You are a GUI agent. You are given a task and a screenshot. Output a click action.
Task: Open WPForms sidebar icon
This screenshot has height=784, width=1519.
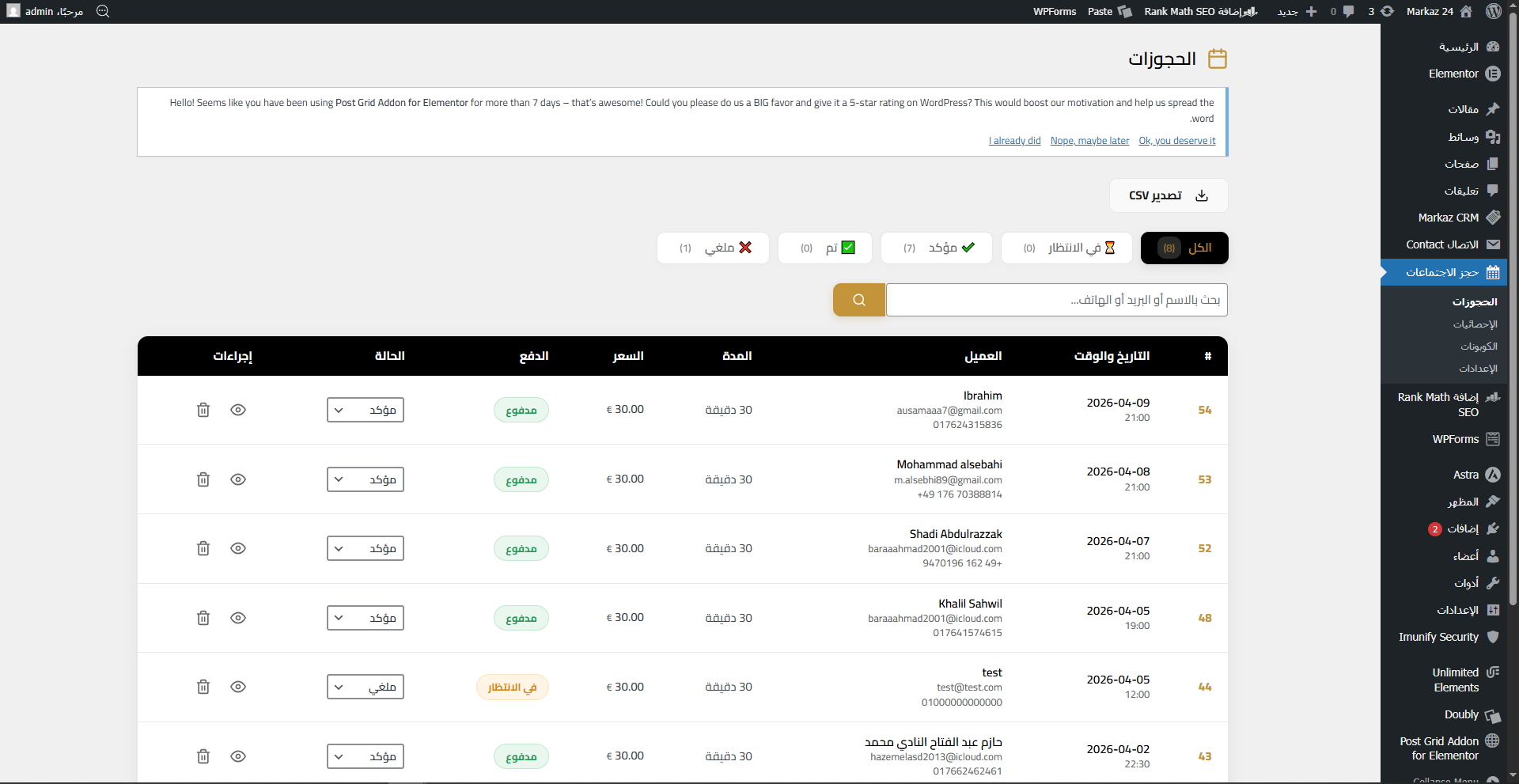tap(1493, 439)
